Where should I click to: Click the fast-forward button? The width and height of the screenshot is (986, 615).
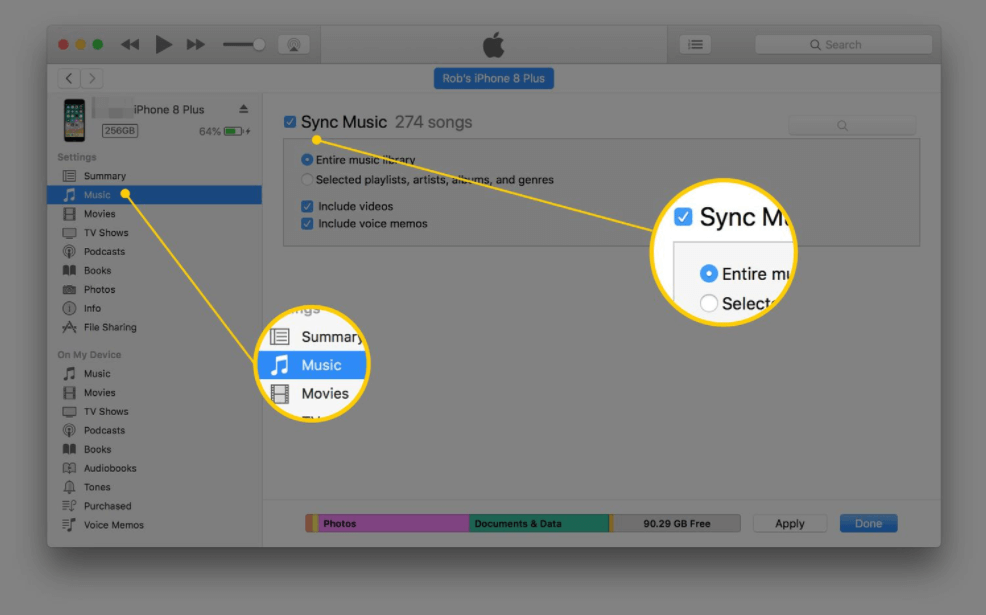[x=196, y=45]
